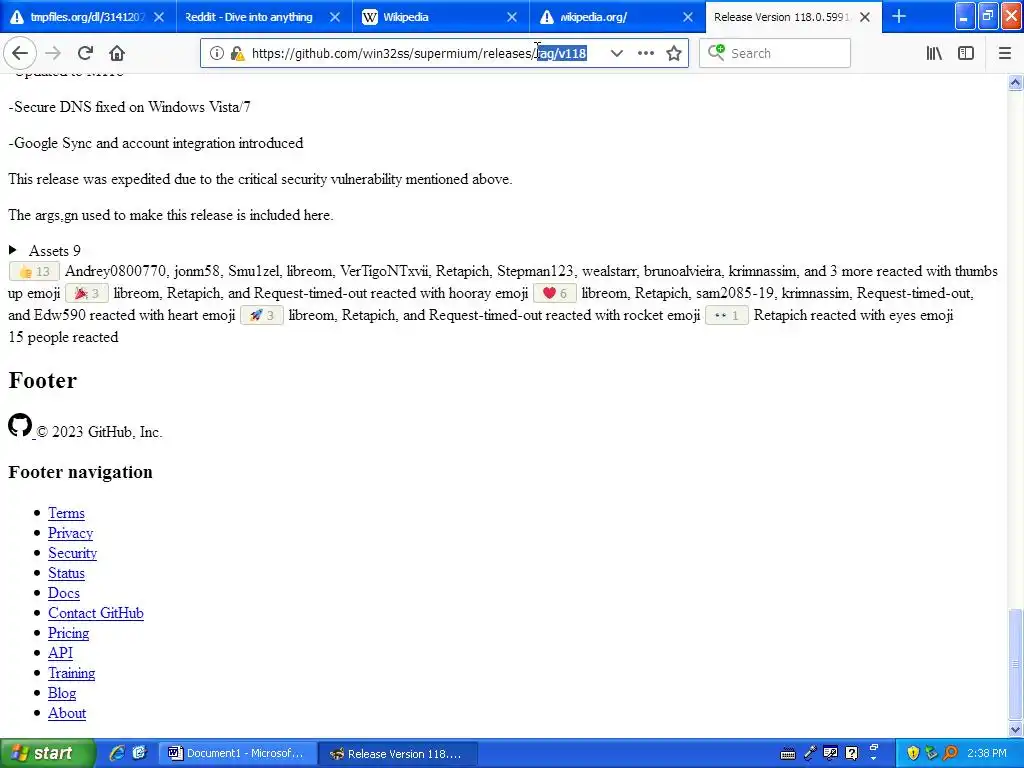Go back with the back arrow button
The width and height of the screenshot is (1024, 768).
[20, 54]
